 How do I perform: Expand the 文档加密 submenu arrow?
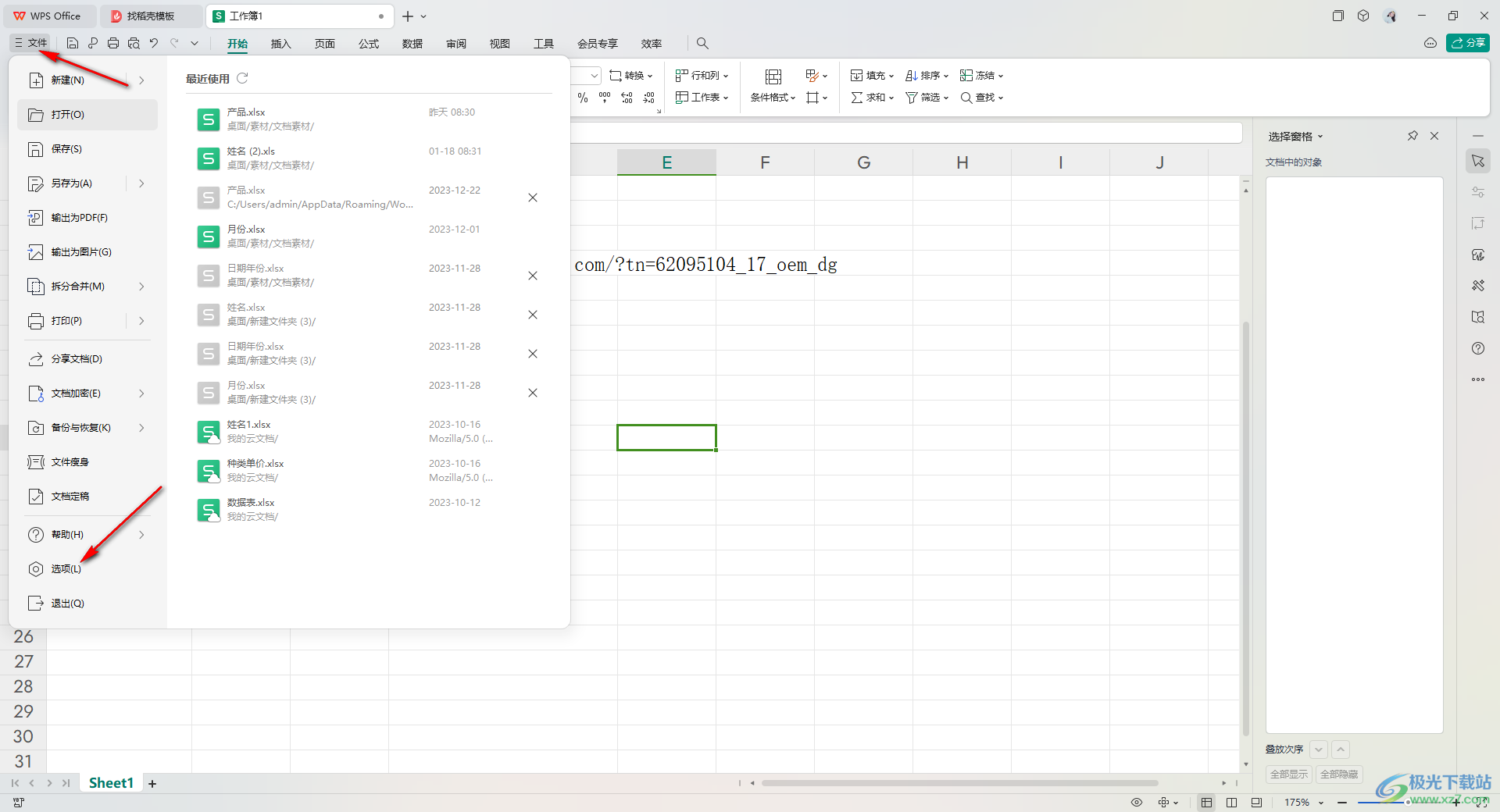pos(141,394)
